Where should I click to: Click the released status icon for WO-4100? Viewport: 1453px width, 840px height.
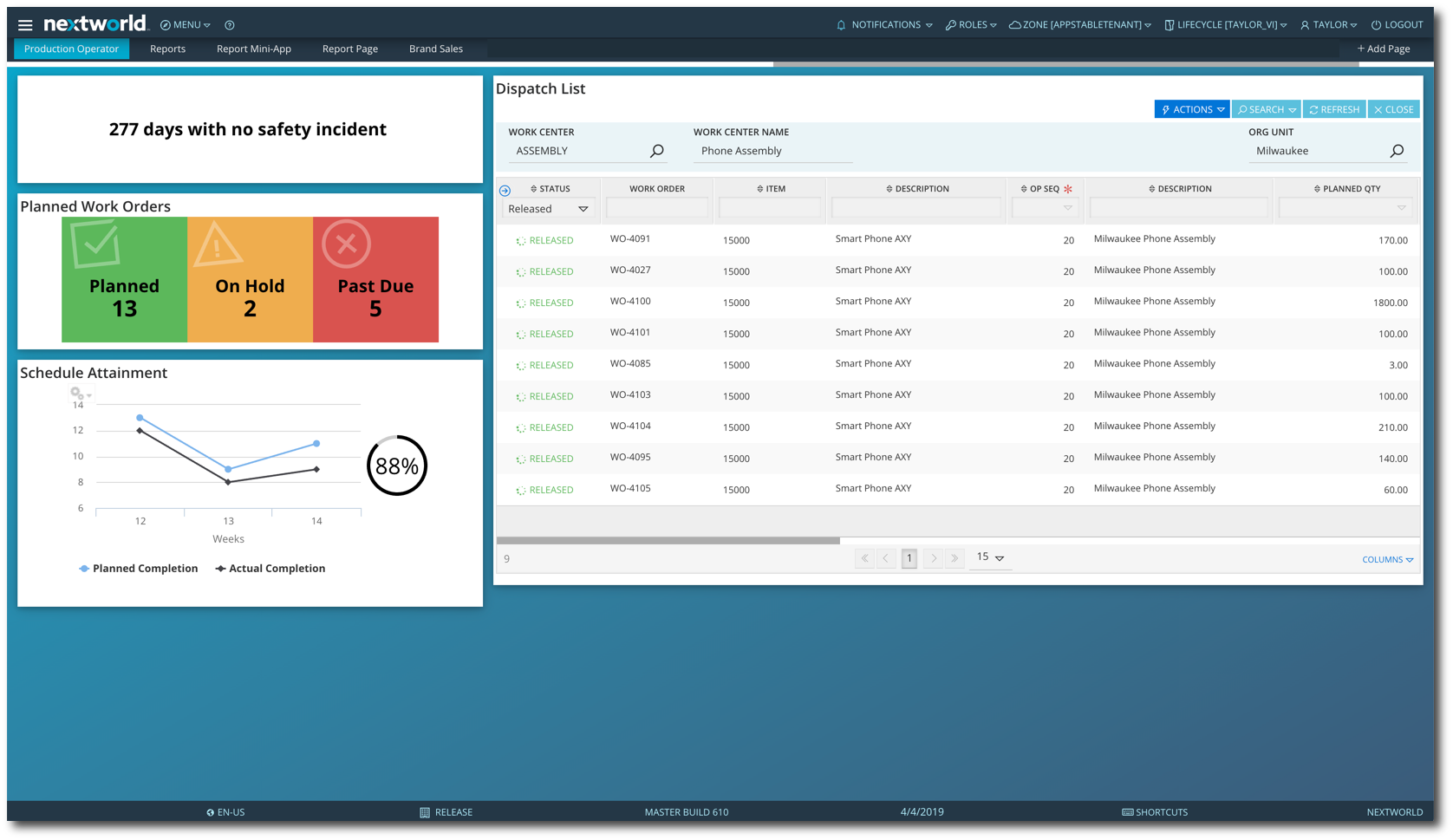point(520,303)
